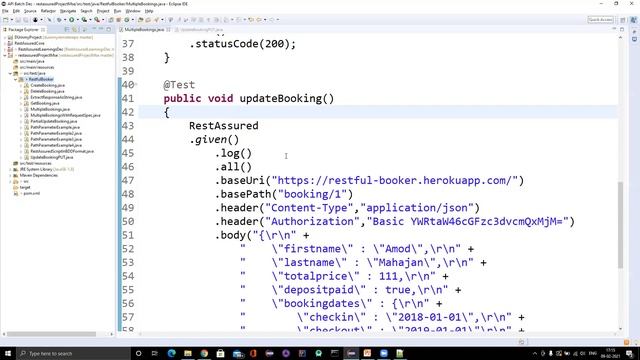Open the Navigate menu

pos(68,11)
